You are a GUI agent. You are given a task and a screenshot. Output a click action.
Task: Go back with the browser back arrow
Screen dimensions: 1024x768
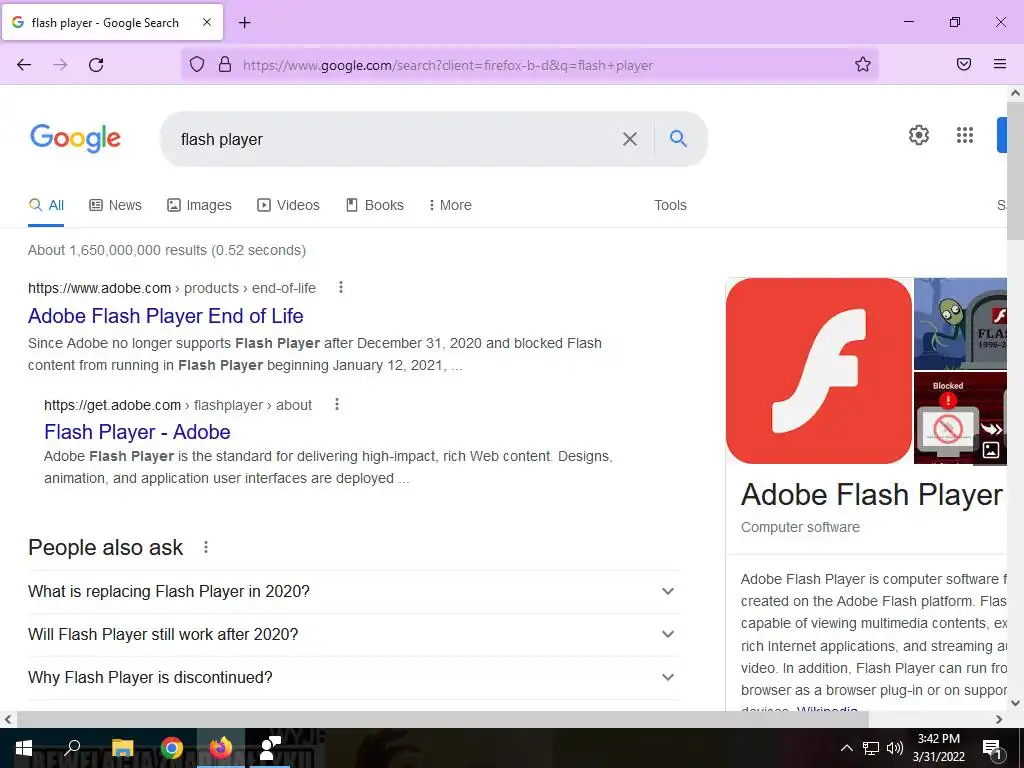[x=24, y=65]
